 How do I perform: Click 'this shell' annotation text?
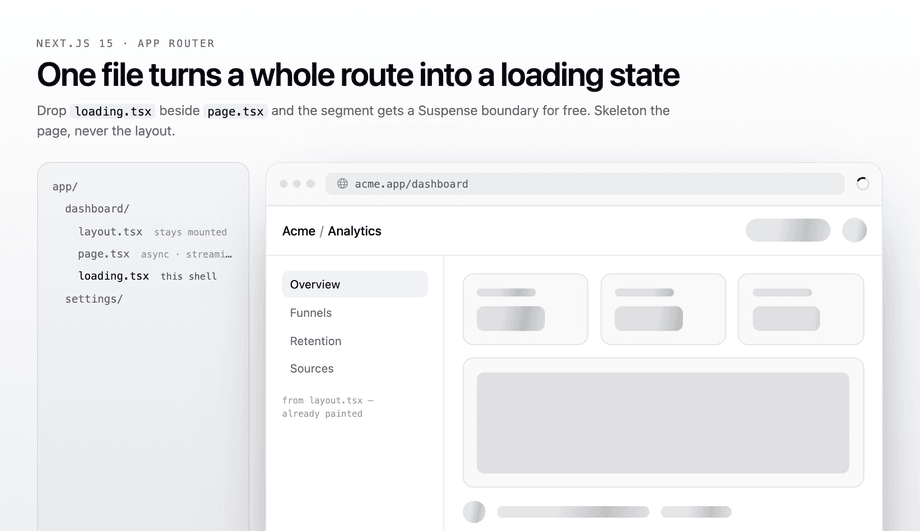(188, 276)
